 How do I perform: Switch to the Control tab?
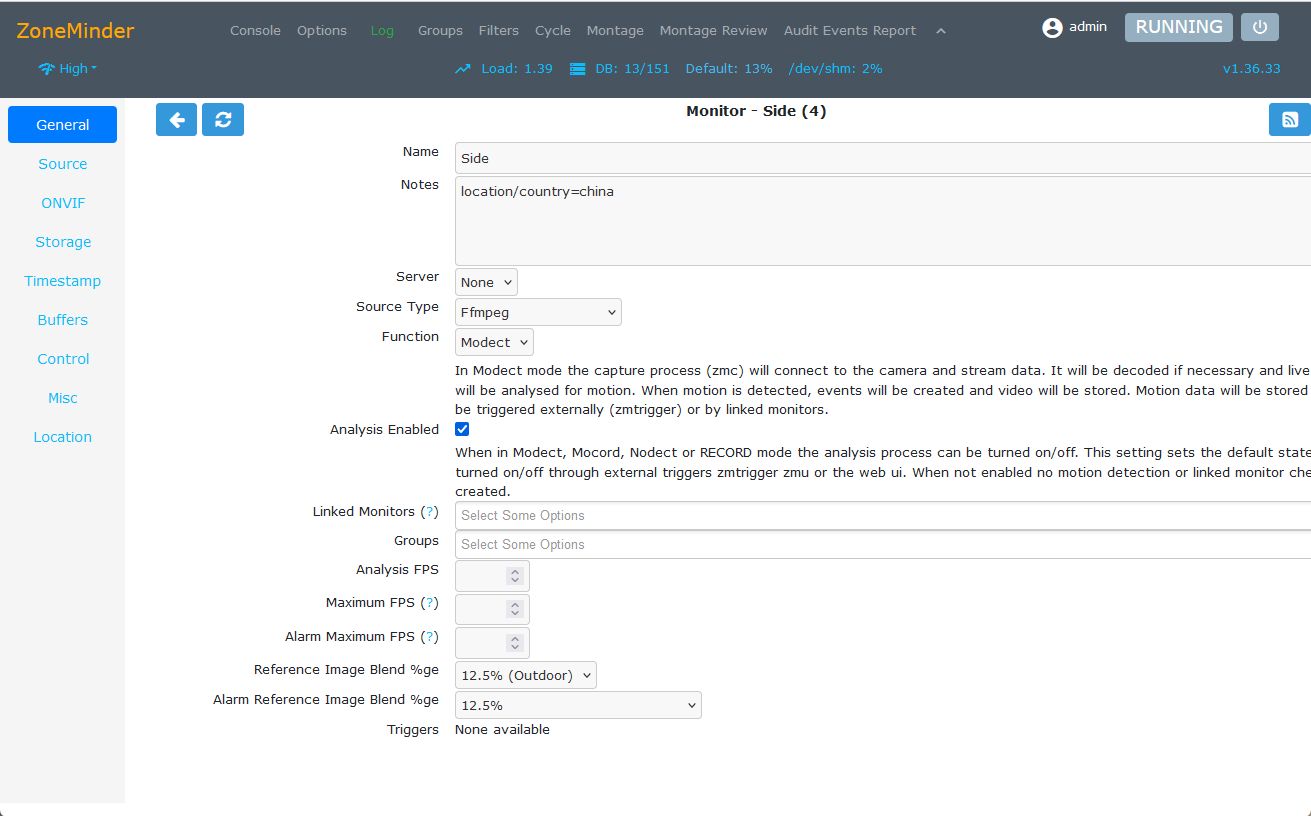coord(62,359)
